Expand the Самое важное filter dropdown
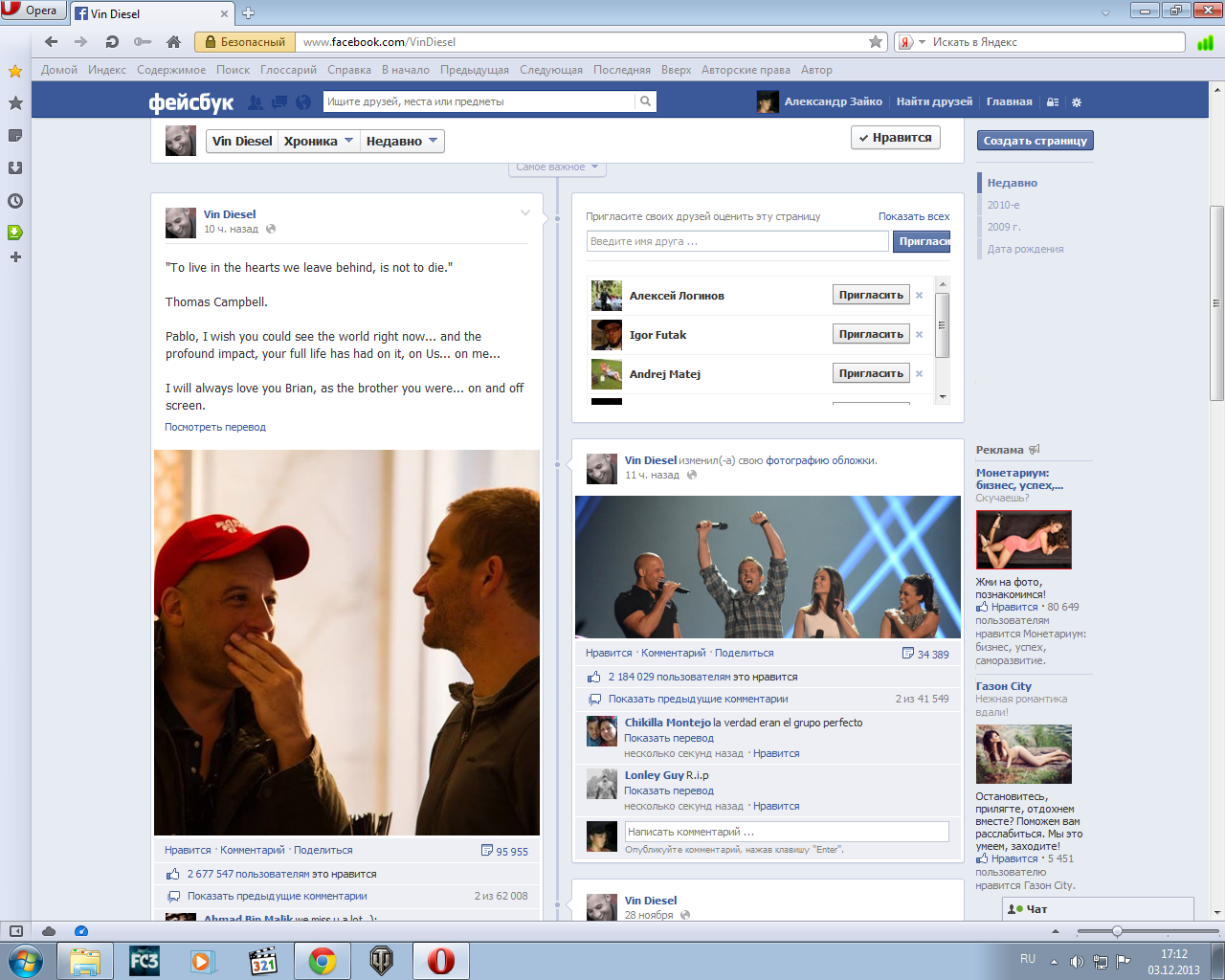Screen dimensions: 1225x980 pyautogui.click(x=557, y=167)
